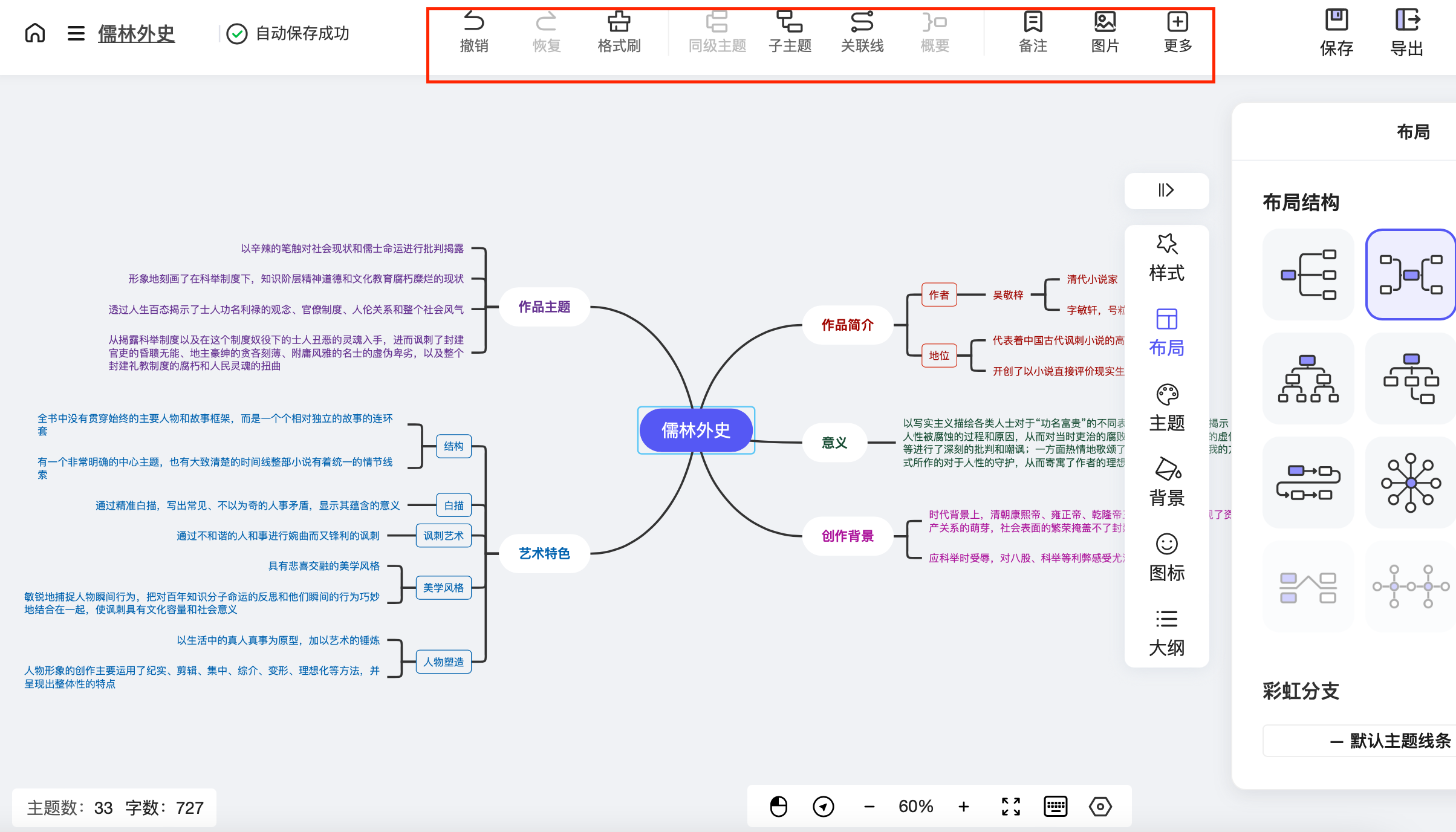Image resolution: width=1456 pixels, height=832 pixels.
Task: Click the topic count 主题数:33
Action: [70, 808]
